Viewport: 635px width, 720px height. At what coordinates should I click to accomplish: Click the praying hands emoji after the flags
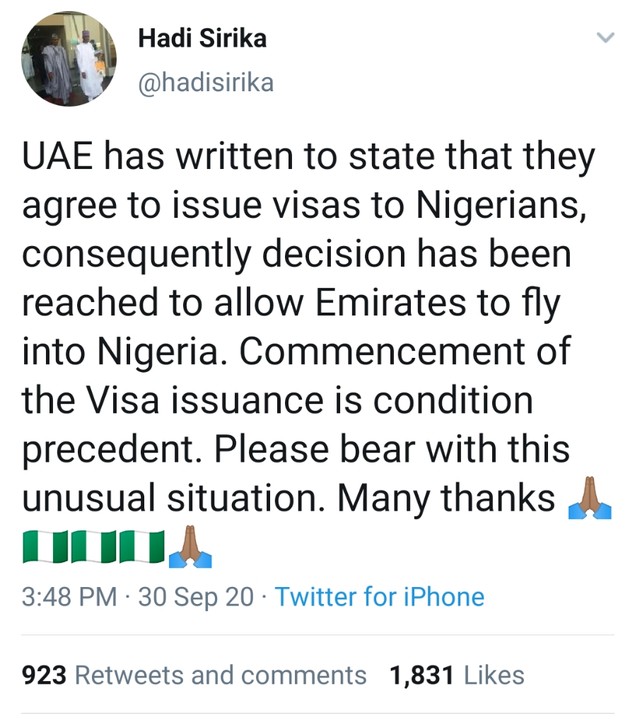(x=190, y=546)
